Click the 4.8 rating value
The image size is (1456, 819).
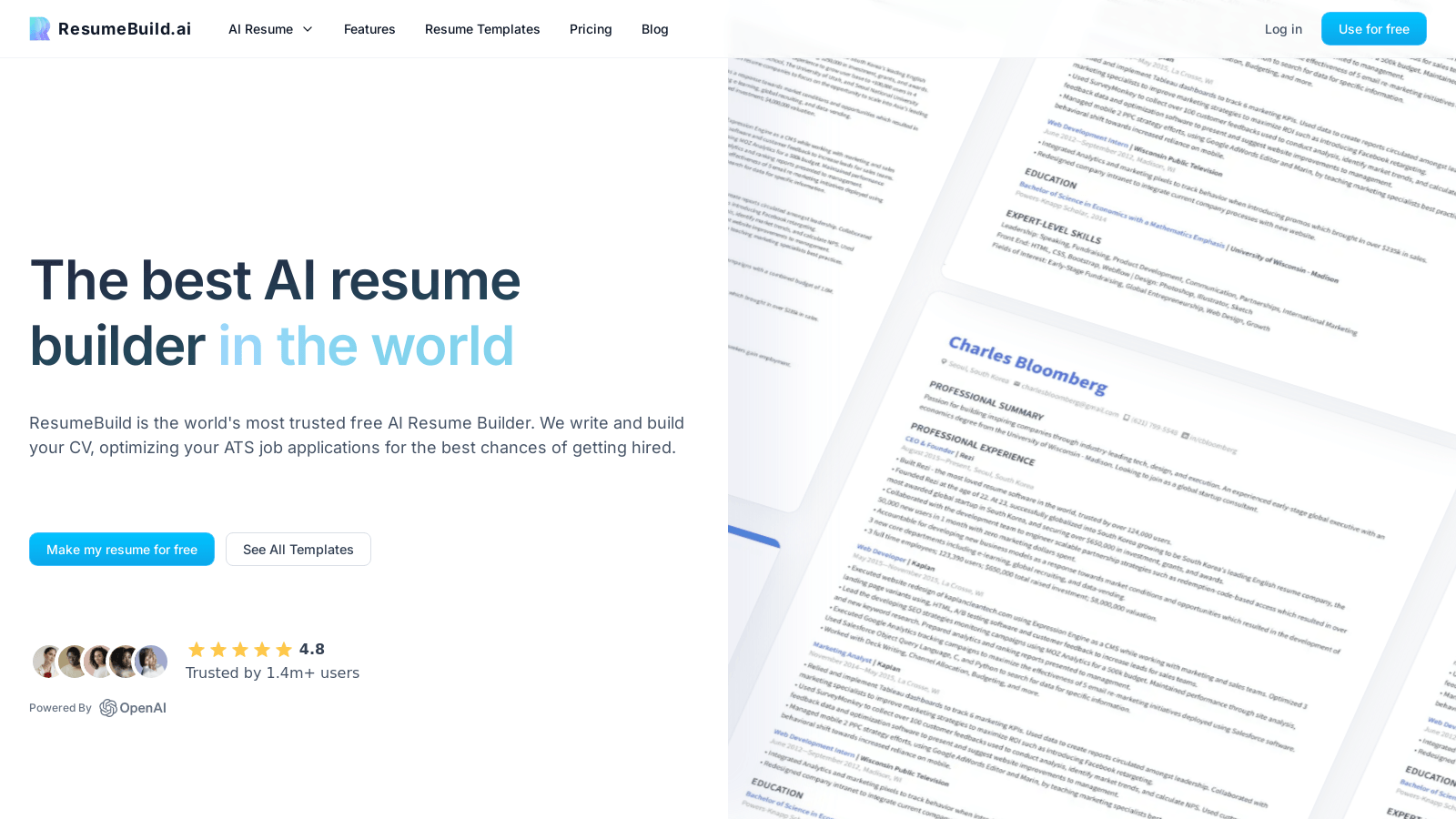[312, 649]
